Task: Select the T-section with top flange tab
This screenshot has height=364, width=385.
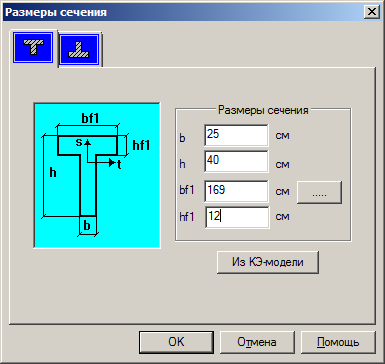Action: point(33,48)
